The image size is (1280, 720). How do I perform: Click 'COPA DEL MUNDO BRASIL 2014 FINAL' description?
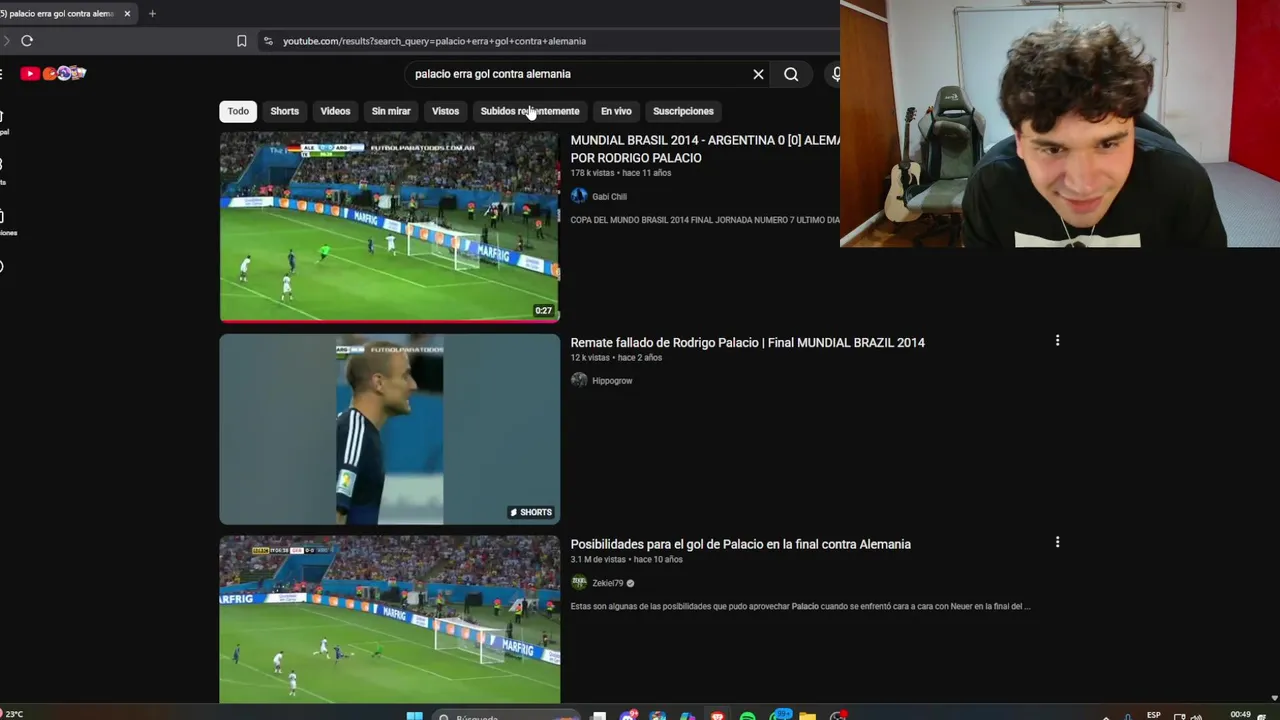click(705, 220)
